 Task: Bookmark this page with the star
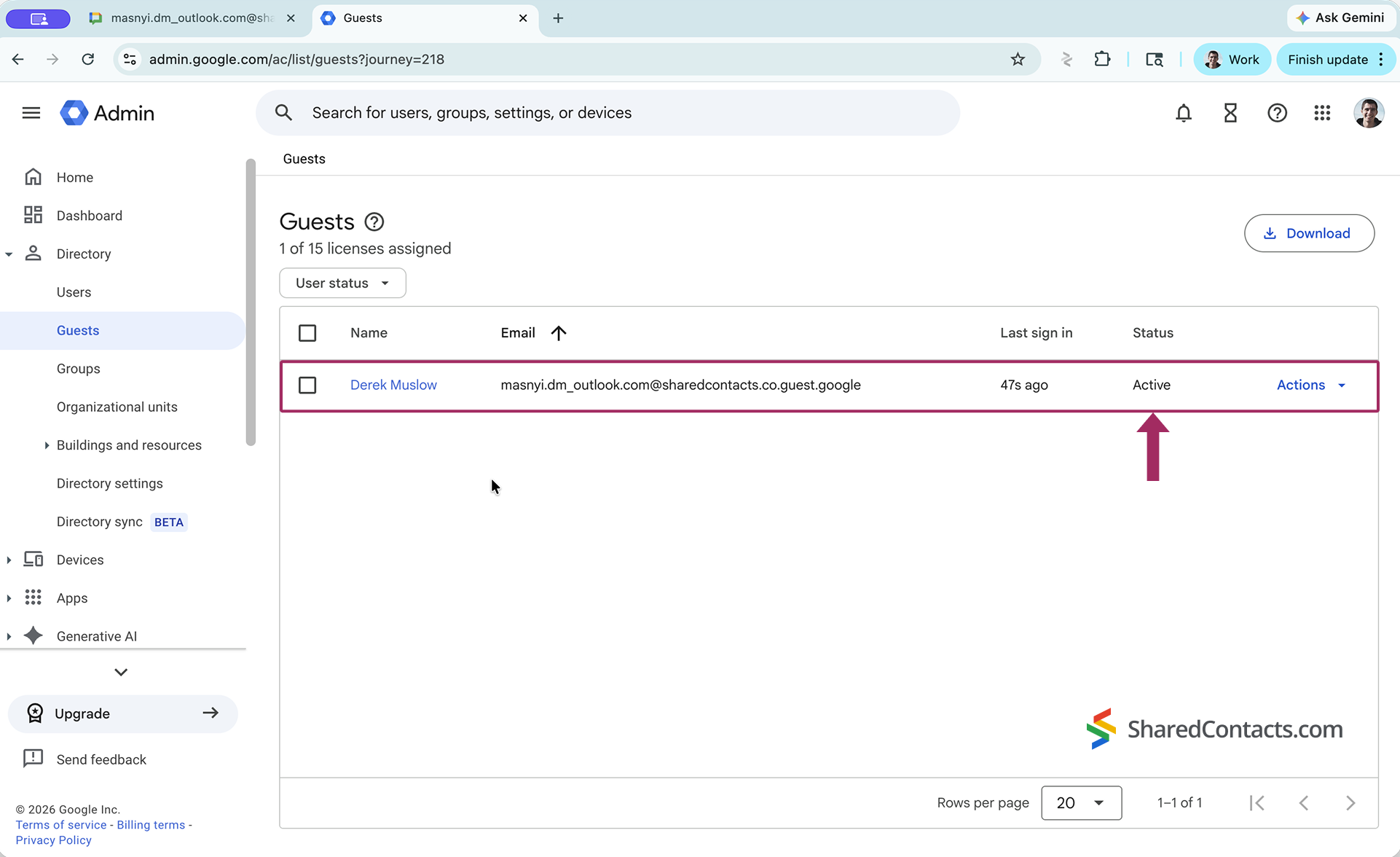click(1018, 60)
